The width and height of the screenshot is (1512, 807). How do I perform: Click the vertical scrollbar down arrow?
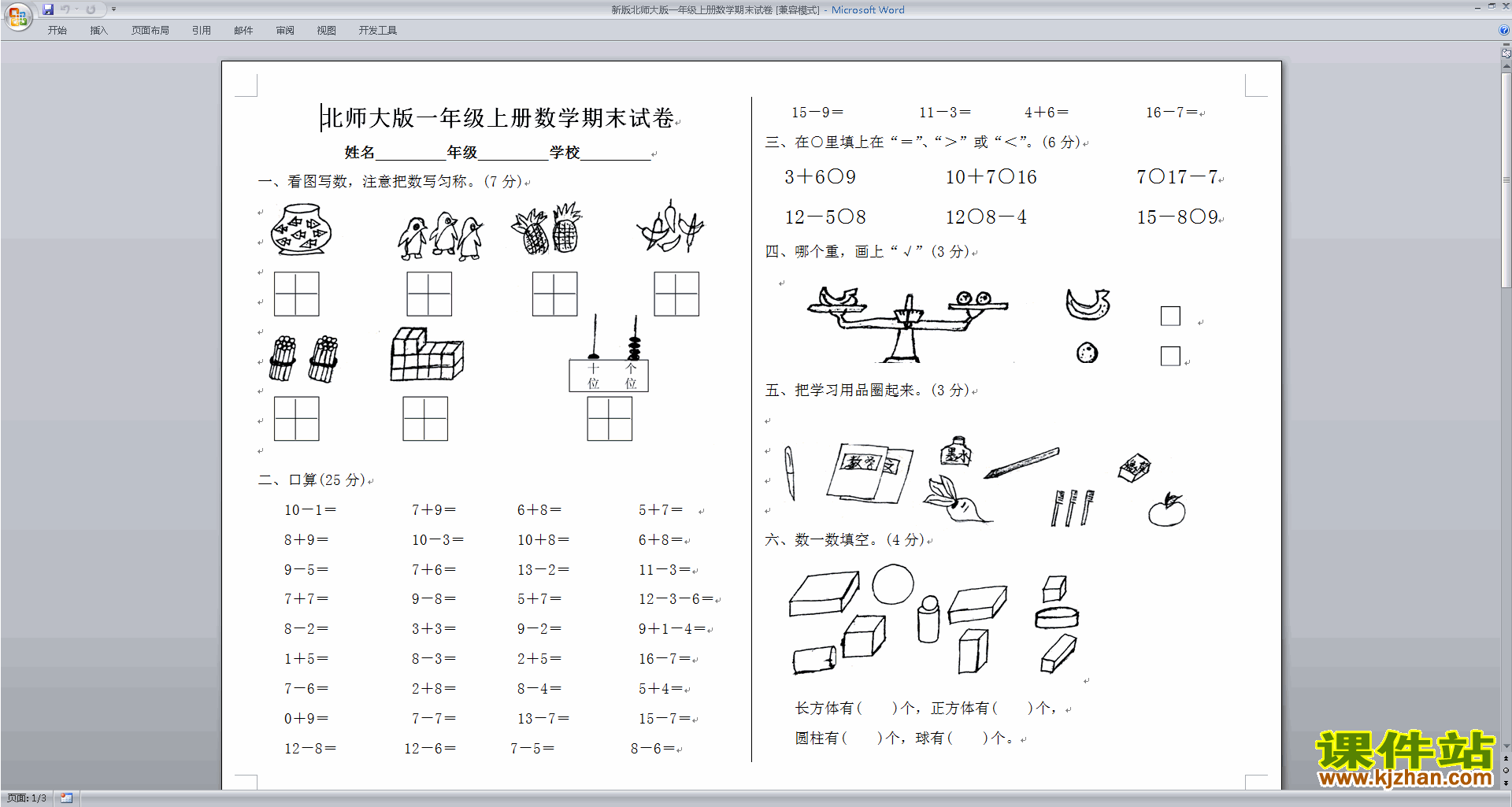[1506, 746]
